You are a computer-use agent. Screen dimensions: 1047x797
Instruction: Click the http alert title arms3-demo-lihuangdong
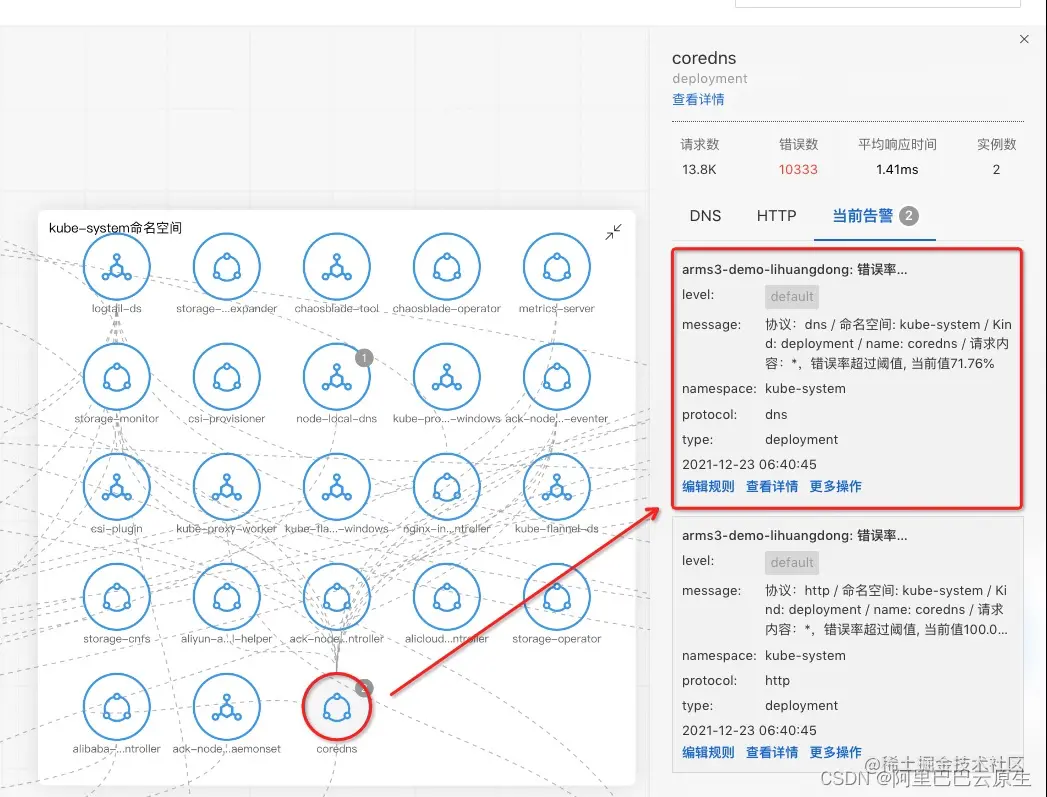pos(795,535)
